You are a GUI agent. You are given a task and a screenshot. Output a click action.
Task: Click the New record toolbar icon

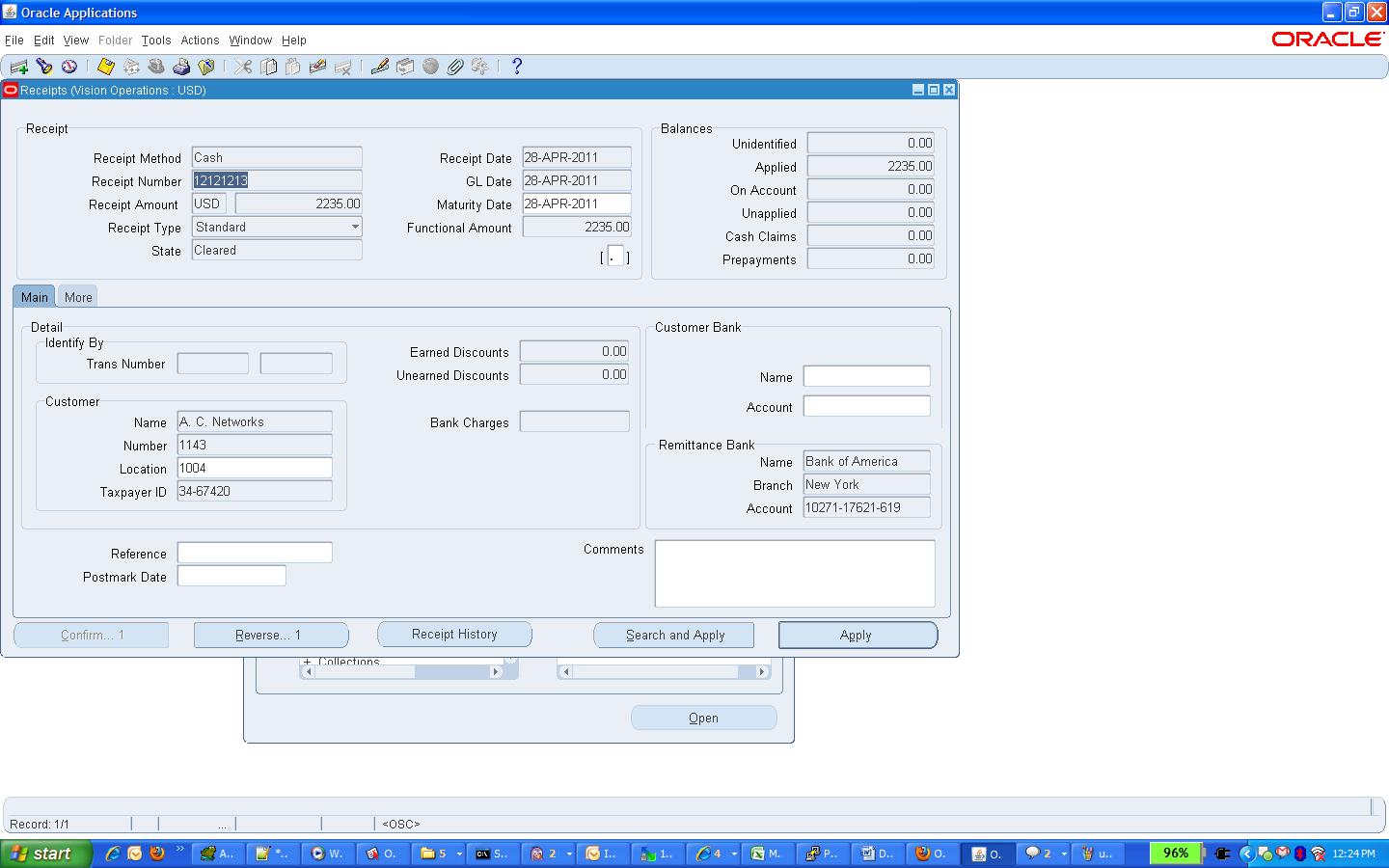click(18, 67)
